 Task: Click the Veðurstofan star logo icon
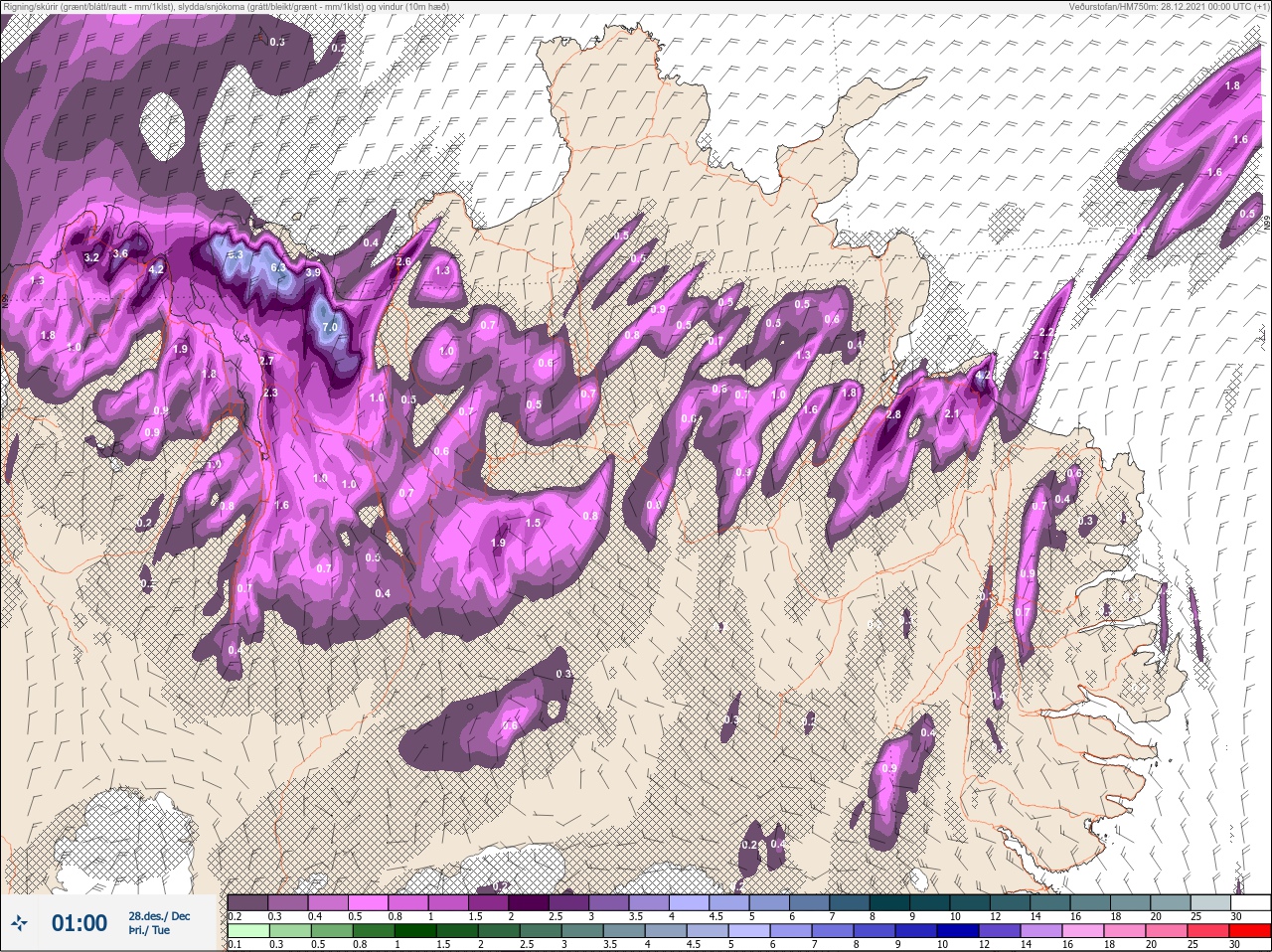tap(19, 922)
